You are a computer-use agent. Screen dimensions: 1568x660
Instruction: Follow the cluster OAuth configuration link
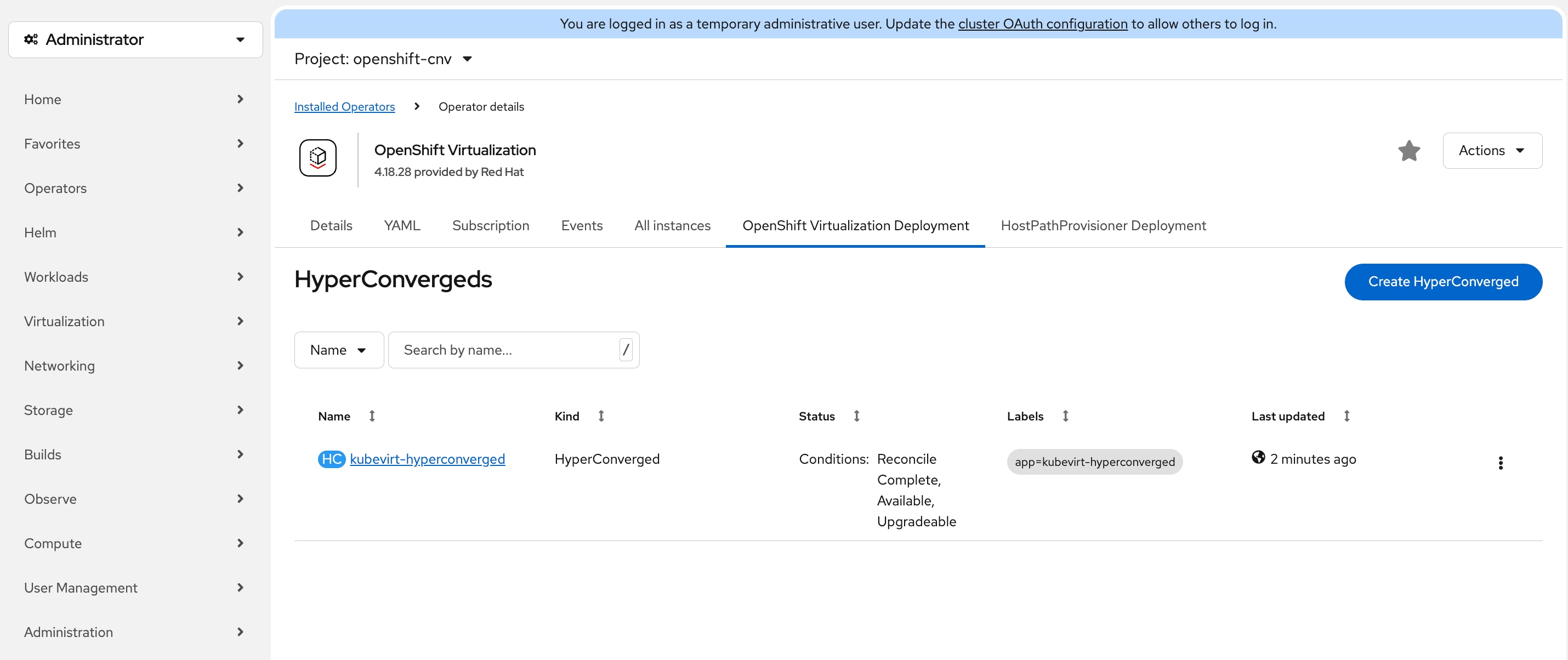1043,24
